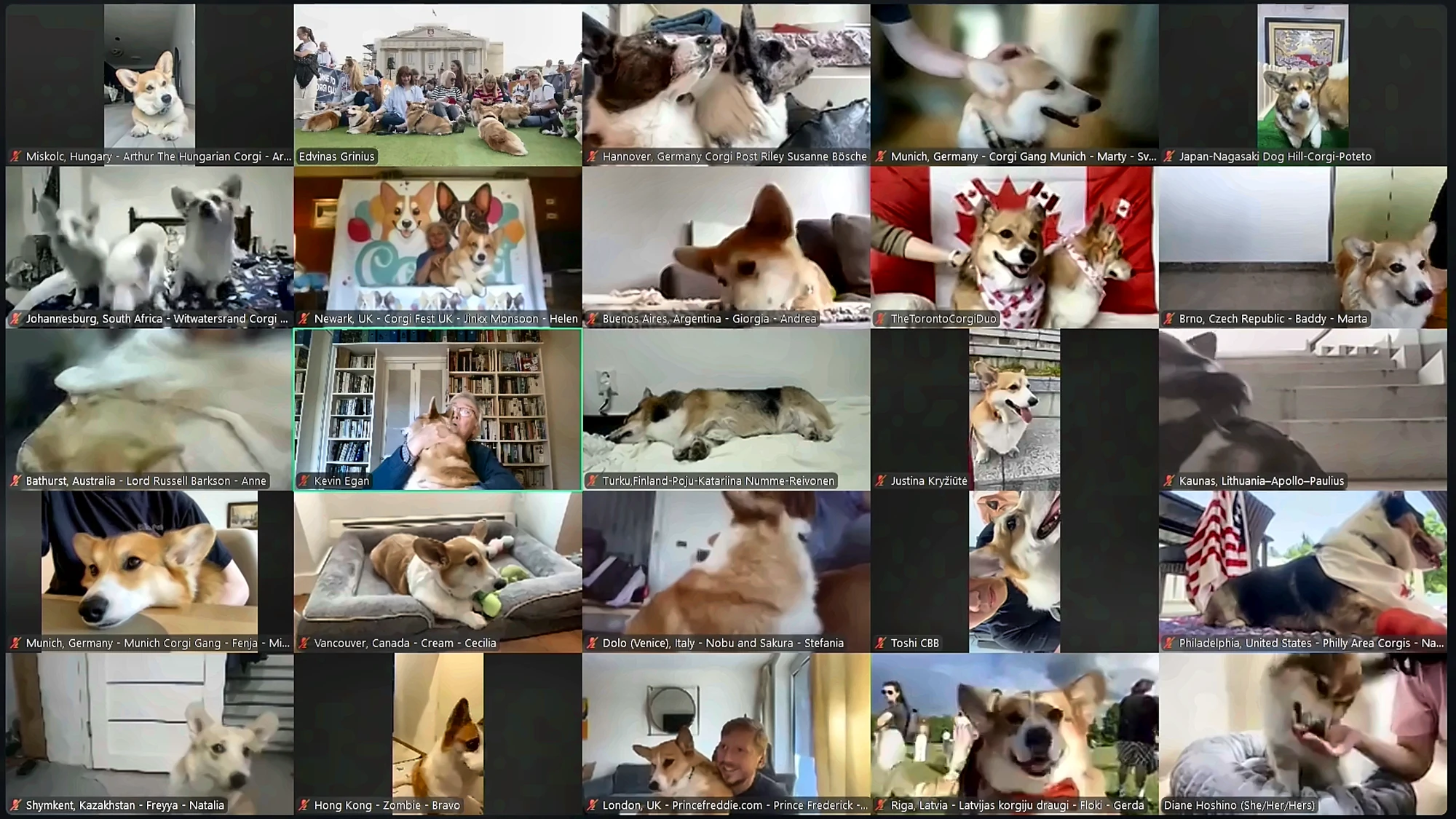Viewport: 1456px width, 819px height.
Task: Click the Justina Kryžiūtė name label
Action: click(929, 481)
